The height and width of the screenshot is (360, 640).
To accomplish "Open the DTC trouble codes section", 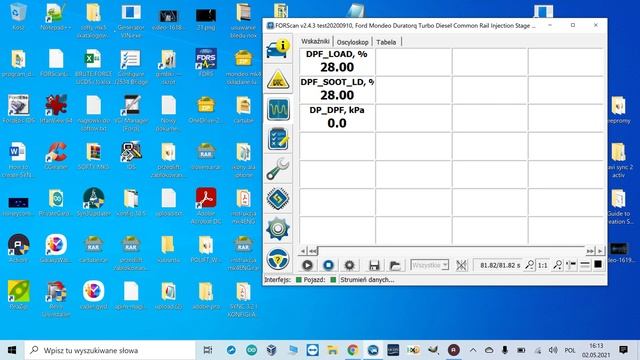I will tap(278, 80).
